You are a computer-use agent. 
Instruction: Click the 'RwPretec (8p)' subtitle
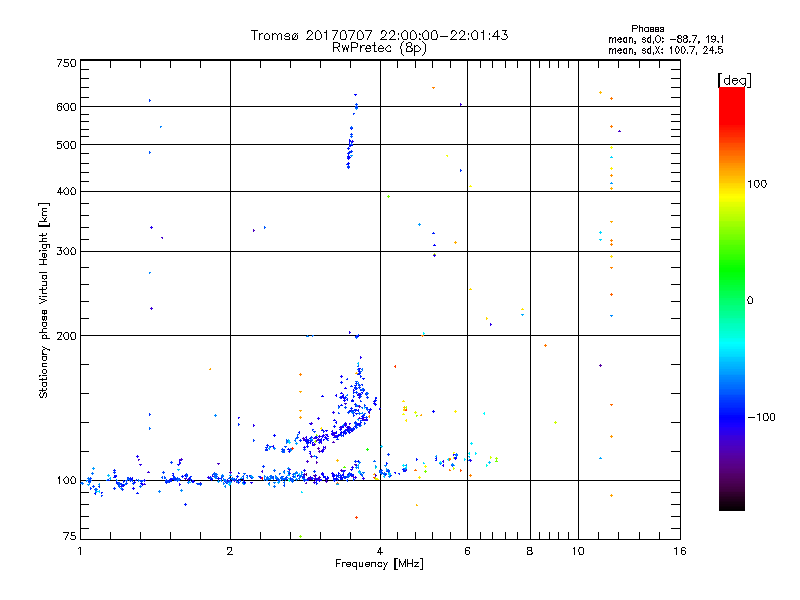pos(379,48)
